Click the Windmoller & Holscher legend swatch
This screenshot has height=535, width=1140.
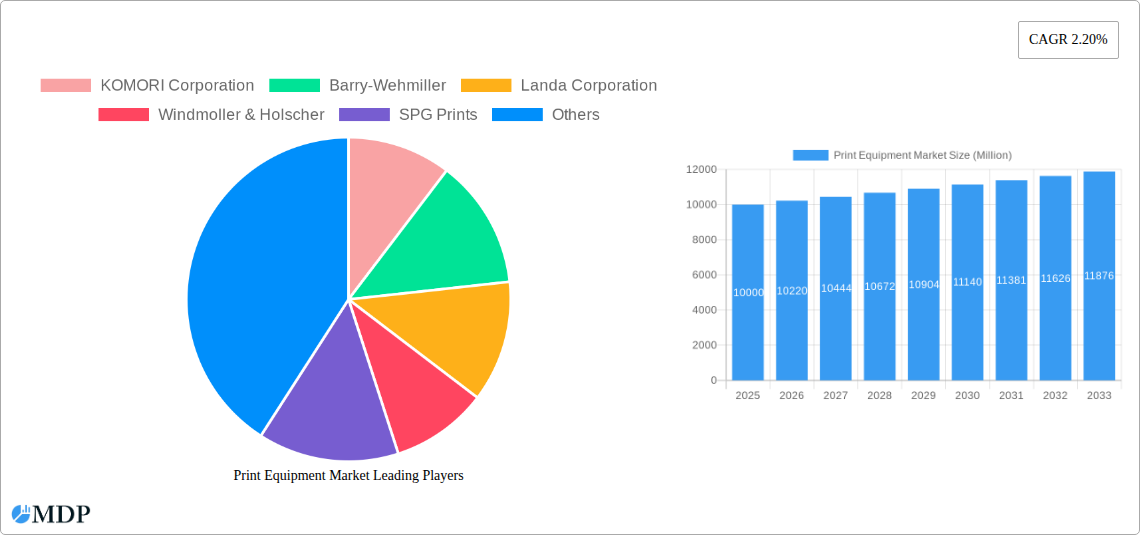point(124,115)
